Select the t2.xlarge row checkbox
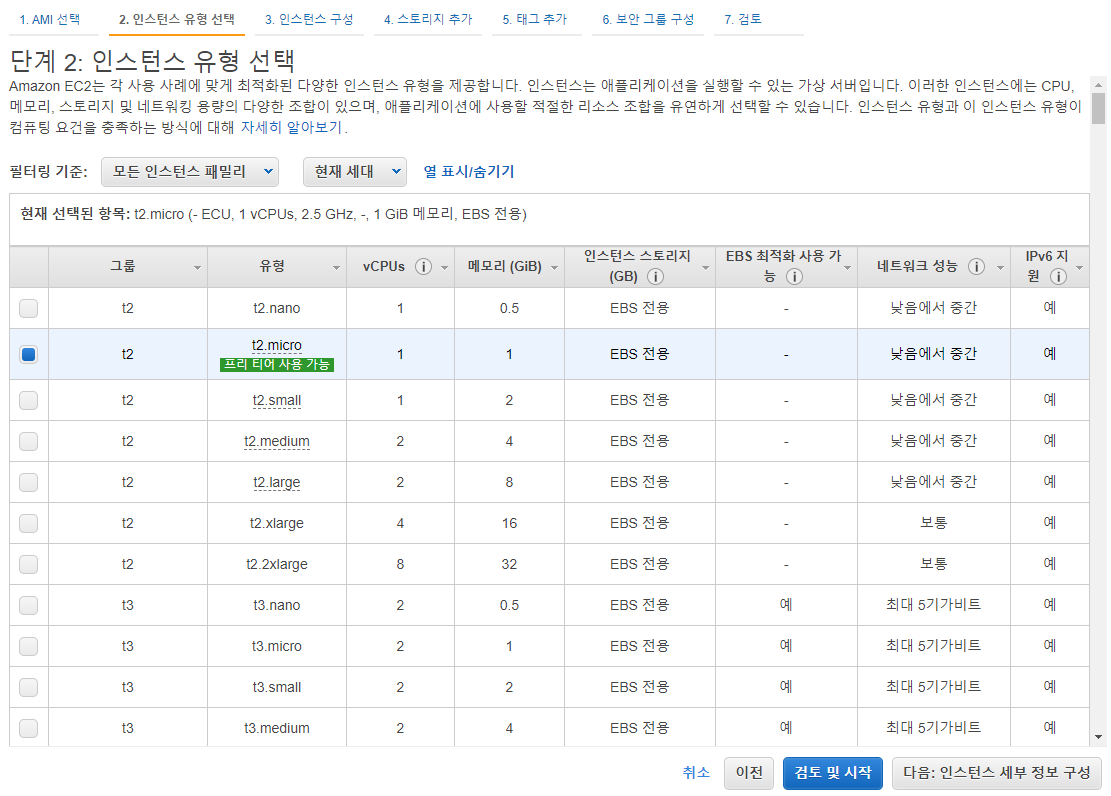Viewport: 1111px width, 796px height. click(x=28, y=524)
